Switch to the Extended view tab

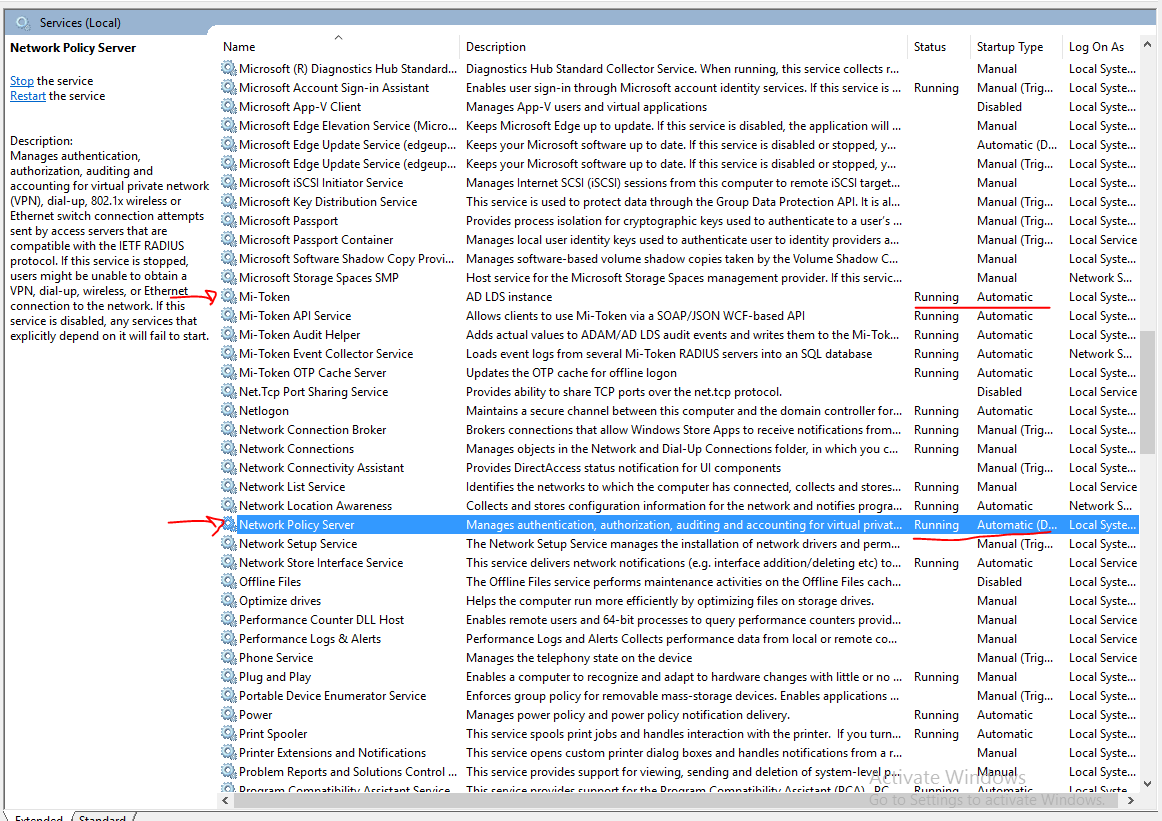39,817
